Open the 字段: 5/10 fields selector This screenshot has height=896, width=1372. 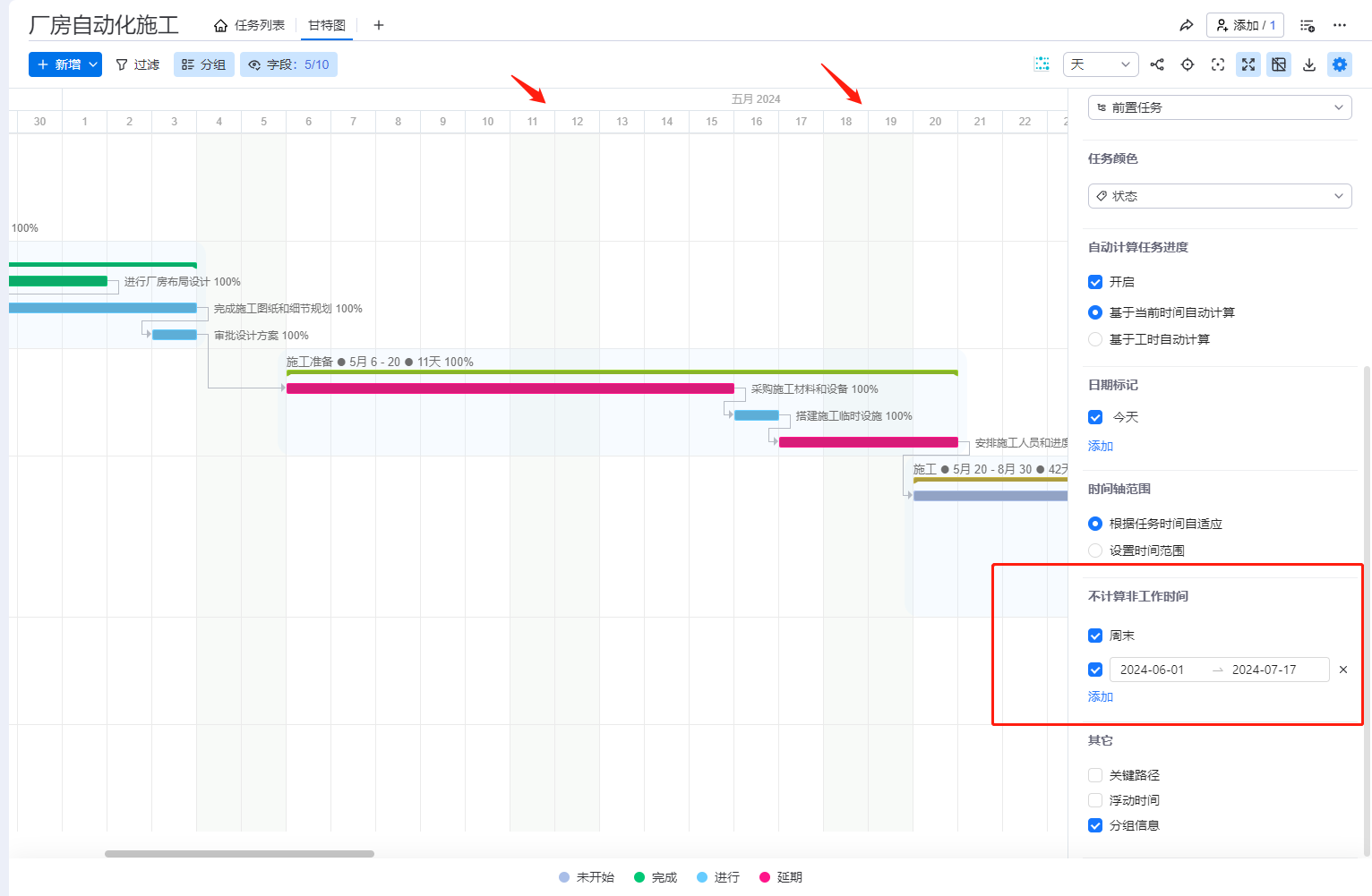click(288, 64)
